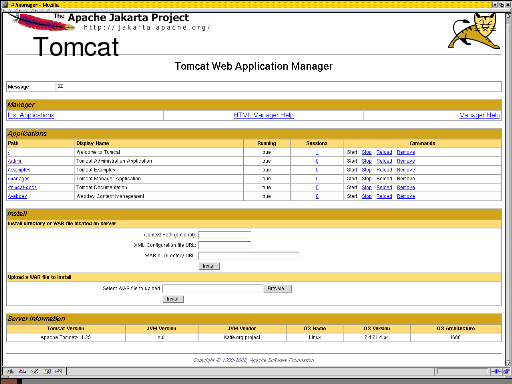Open the webdav application path link
Screen dimensions: 512x384
(17, 196)
